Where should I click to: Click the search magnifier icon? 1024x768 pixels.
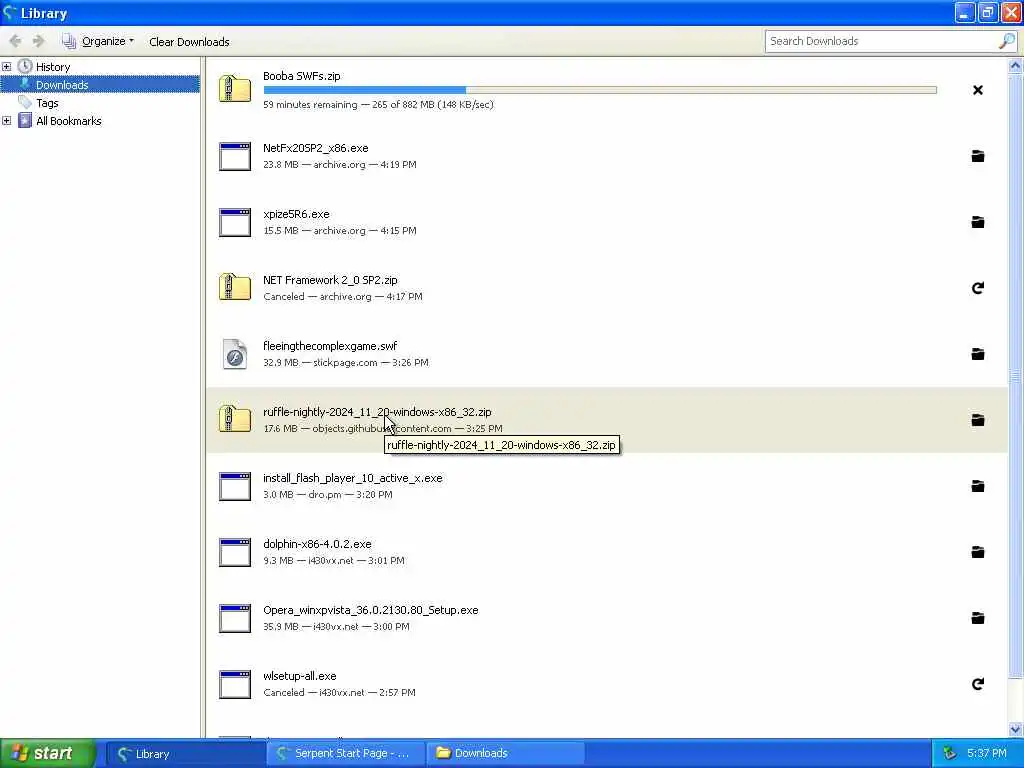(x=1006, y=41)
